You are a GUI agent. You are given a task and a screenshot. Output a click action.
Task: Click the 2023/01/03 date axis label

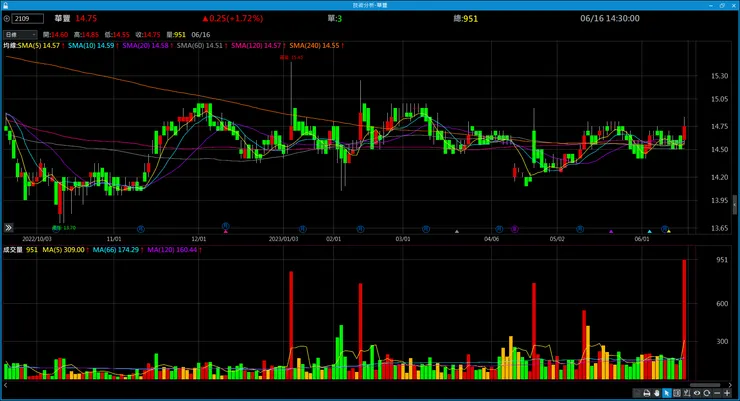(x=284, y=239)
